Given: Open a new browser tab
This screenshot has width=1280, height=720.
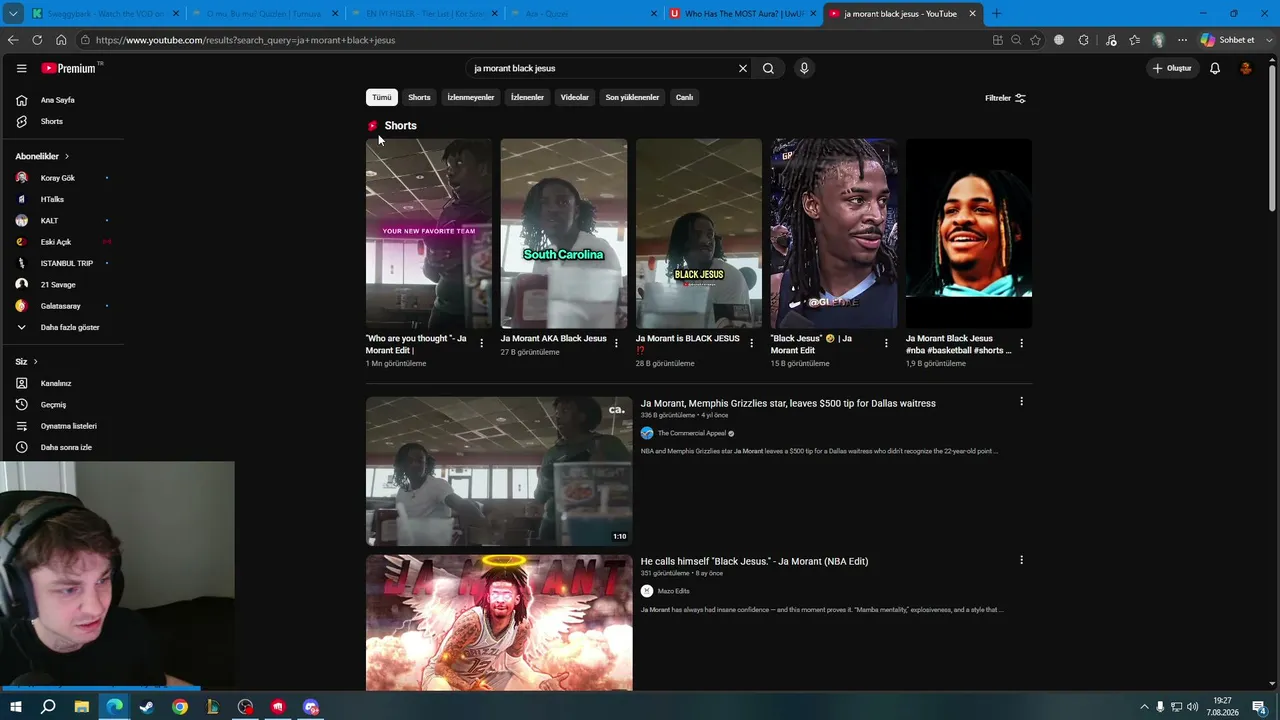Looking at the screenshot, I should click(996, 14).
